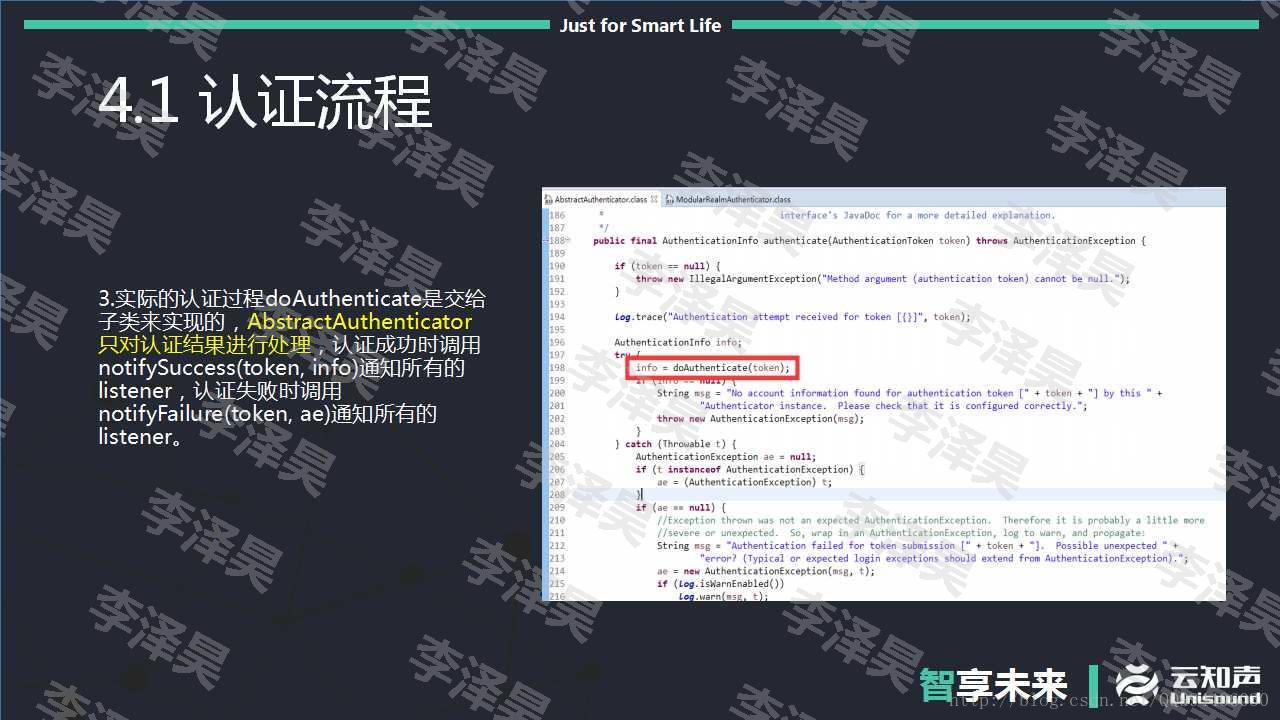This screenshot has width=1280, height=720.
Task: Click 'instanceof AuthenticationException' on line 206
Action: click(760, 470)
